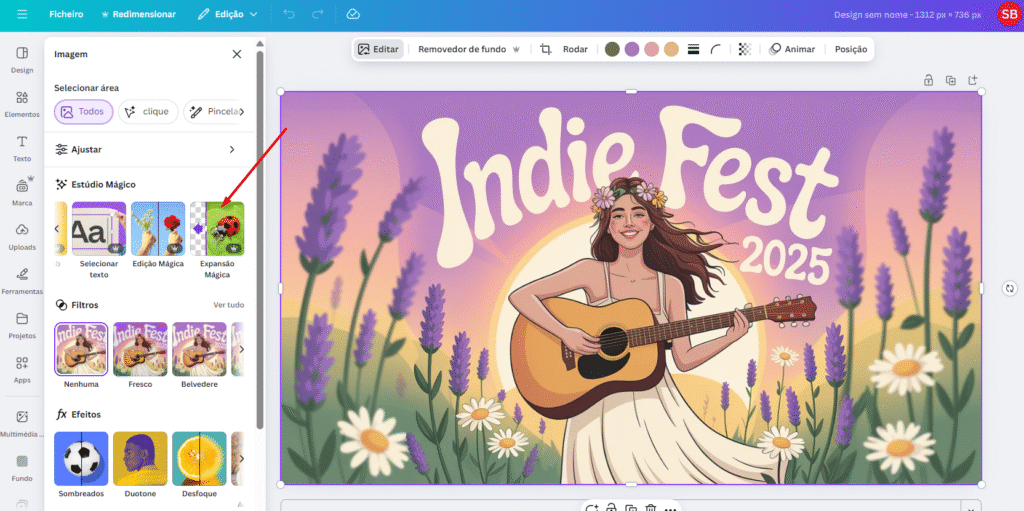The width and height of the screenshot is (1024, 511).
Task: Click Ver tudo next to Filtros
Action: click(229, 305)
